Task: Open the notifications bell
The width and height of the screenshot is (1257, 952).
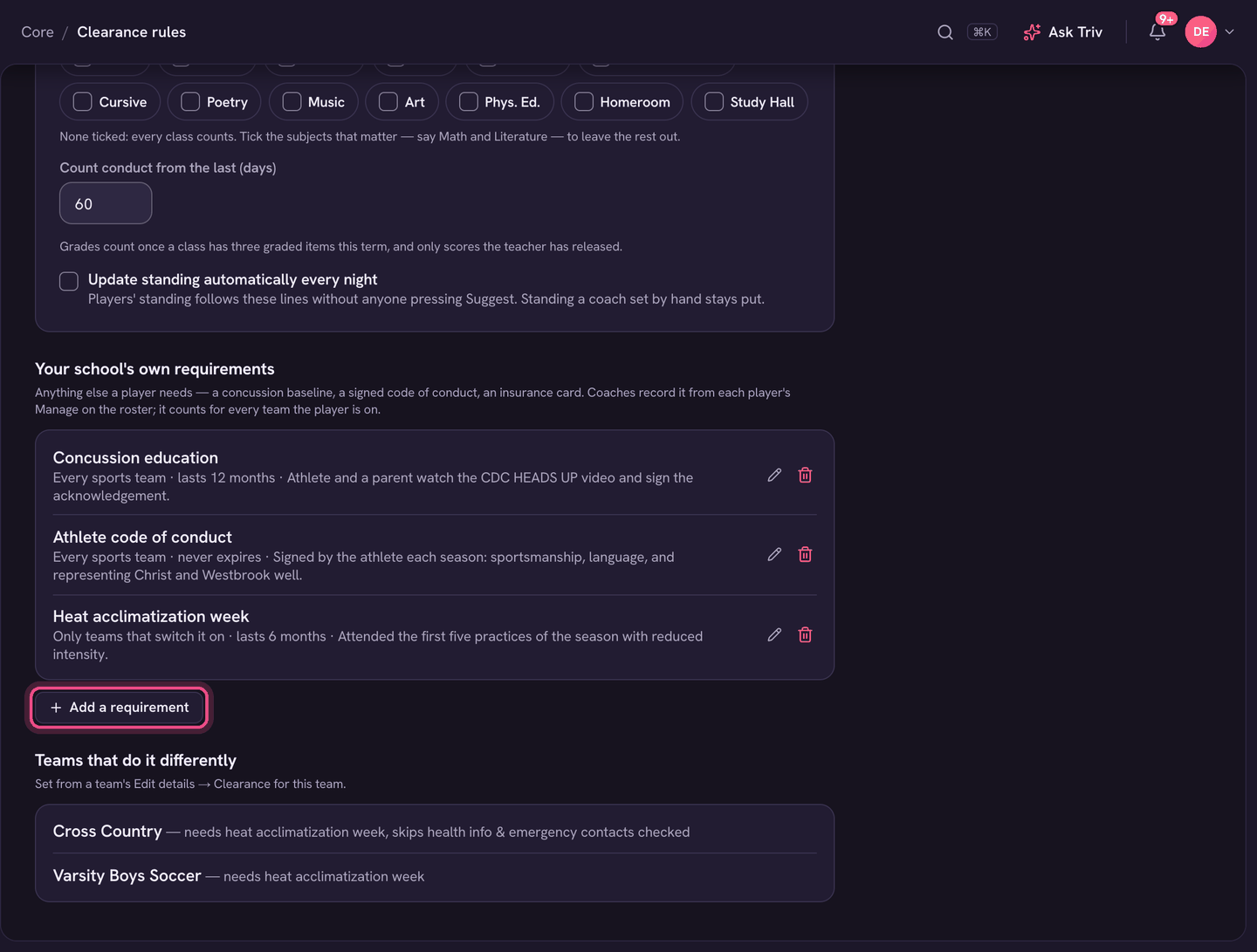Action: (1157, 32)
